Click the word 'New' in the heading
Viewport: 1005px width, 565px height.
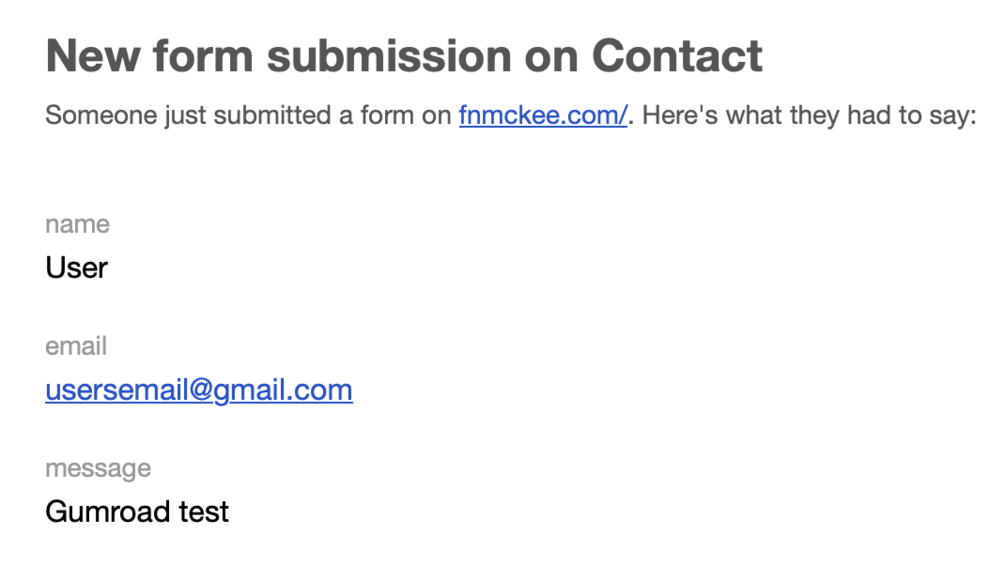pos(88,56)
